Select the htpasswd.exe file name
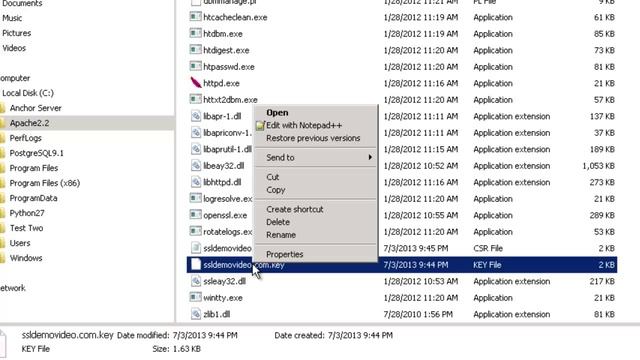The image size is (640, 360). coord(229,66)
